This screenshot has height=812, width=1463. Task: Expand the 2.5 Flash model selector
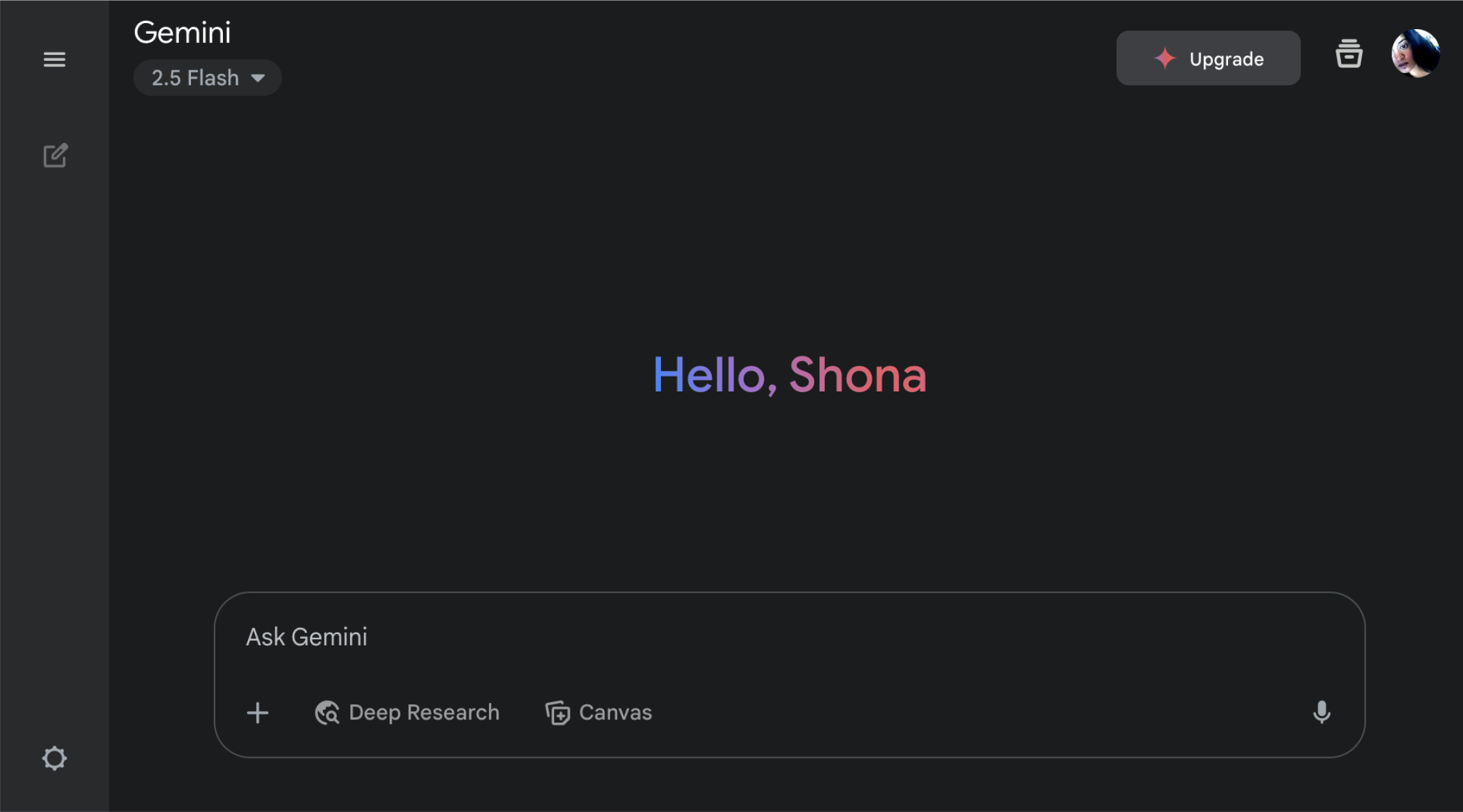click(x=207, y=78)
